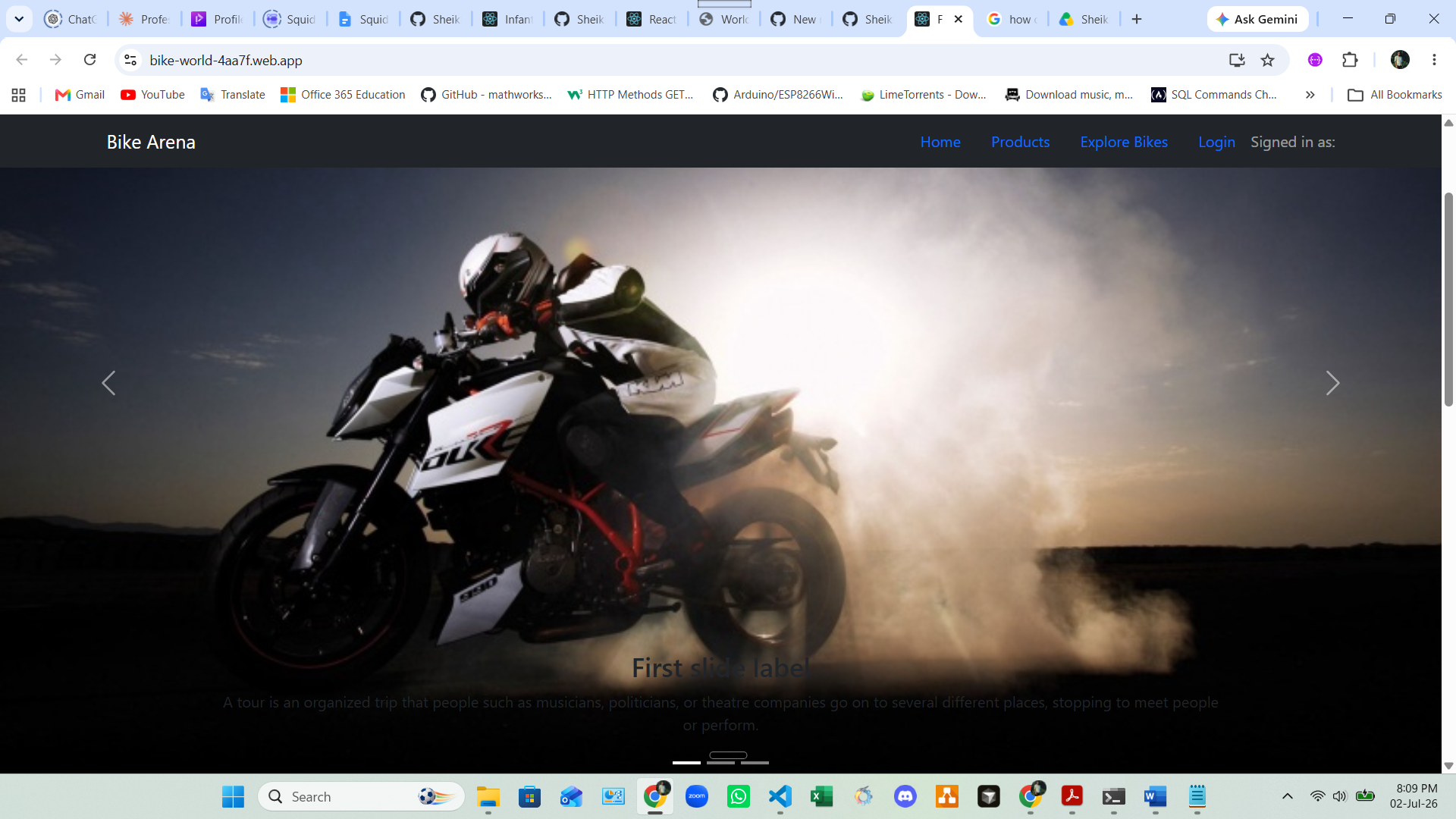Open Discord from the taskbar

(905, 796)
